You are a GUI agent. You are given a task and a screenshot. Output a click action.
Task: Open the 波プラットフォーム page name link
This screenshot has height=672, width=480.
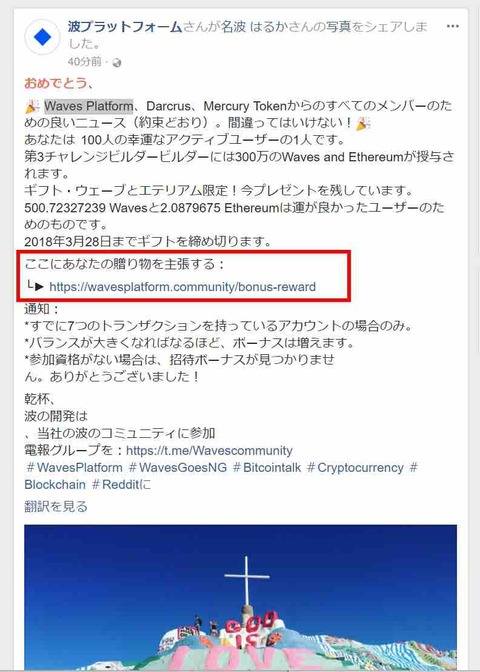click(125, 27)
